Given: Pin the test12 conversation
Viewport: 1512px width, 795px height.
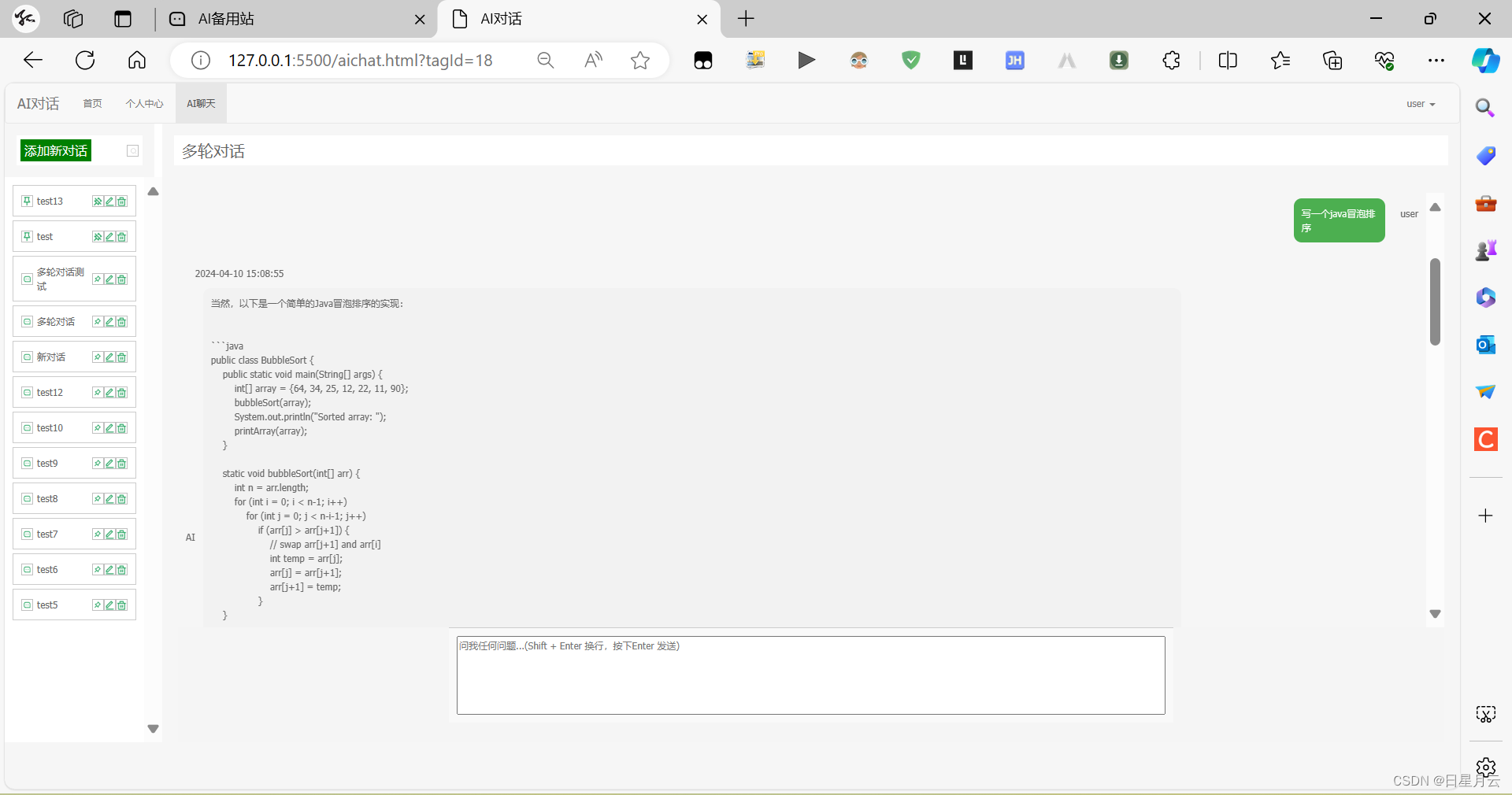Looking at the screenshot, I should point(98,393).
